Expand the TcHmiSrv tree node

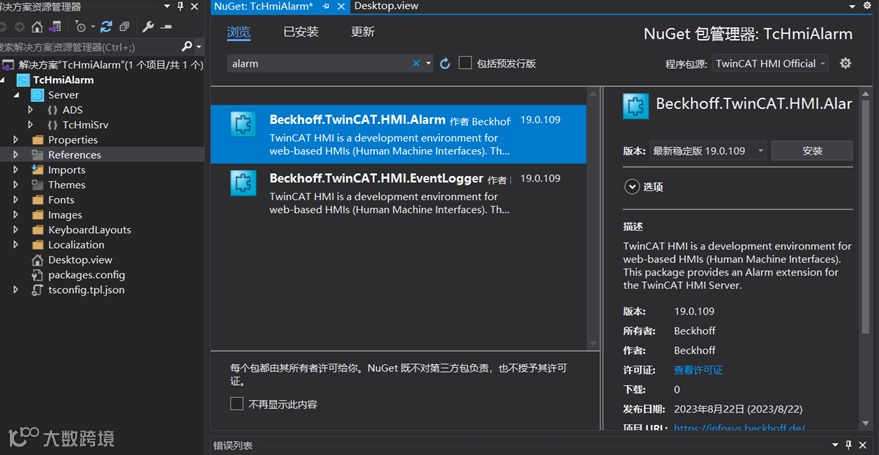tap(30, 125)
